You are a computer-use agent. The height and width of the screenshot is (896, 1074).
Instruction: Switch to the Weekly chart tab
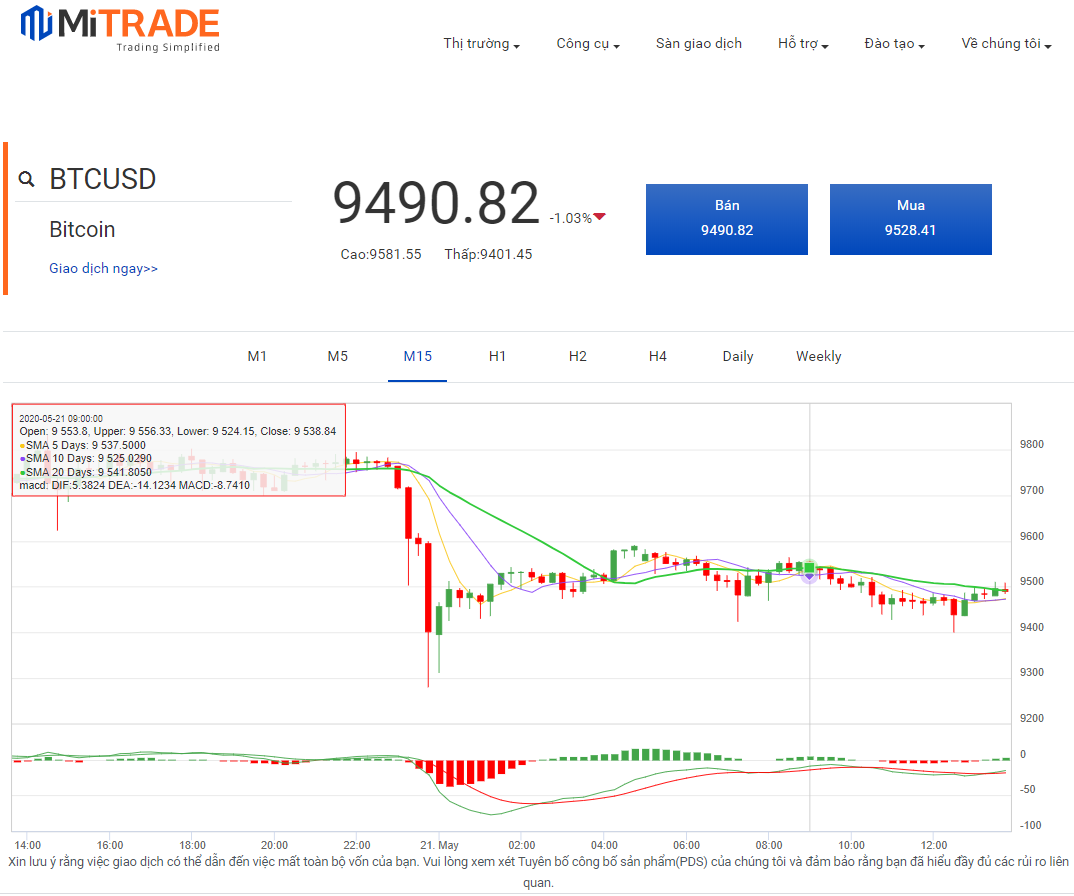[818, 357]
